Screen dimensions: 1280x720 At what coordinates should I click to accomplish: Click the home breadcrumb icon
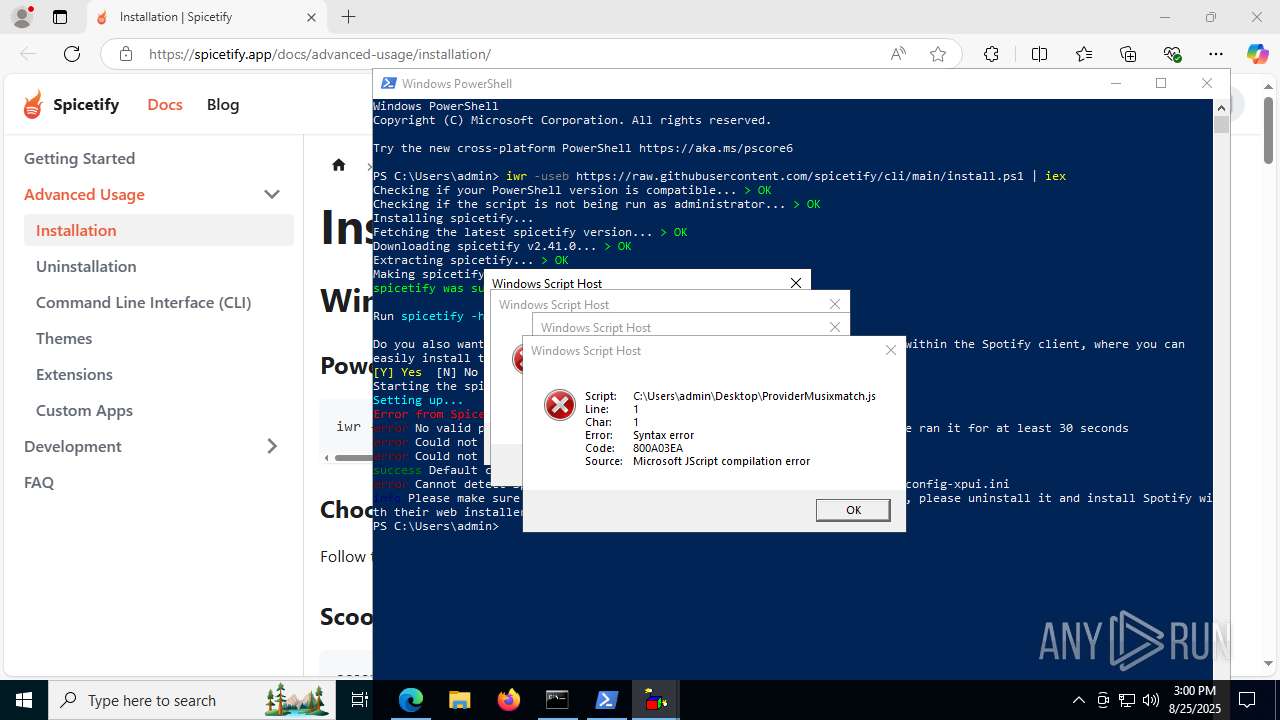click(339, 165)
